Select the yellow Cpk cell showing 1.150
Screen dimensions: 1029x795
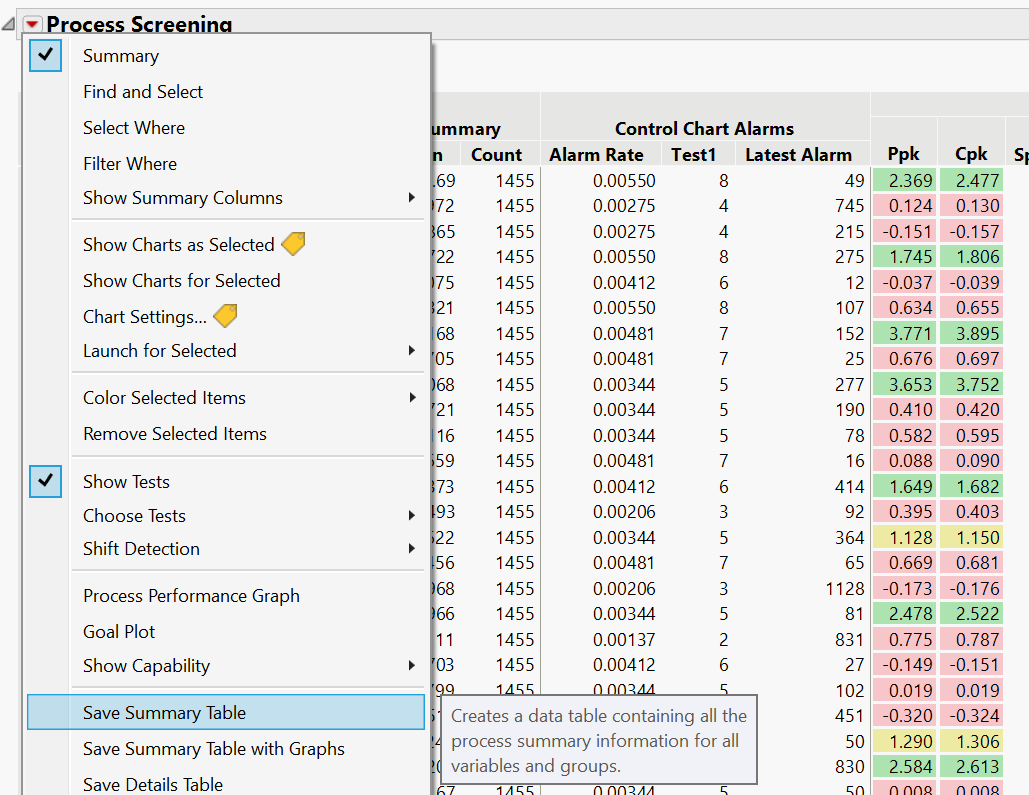970,537
